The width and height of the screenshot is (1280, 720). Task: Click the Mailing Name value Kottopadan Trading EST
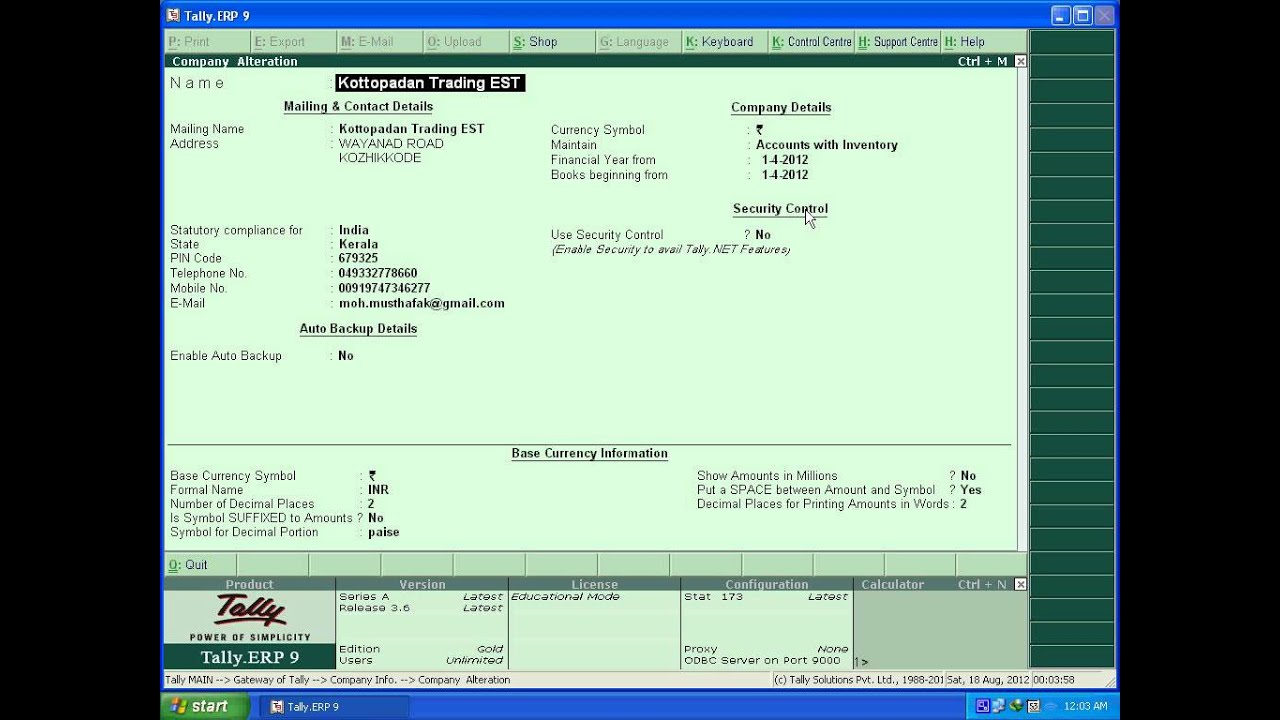click(411, 129)
